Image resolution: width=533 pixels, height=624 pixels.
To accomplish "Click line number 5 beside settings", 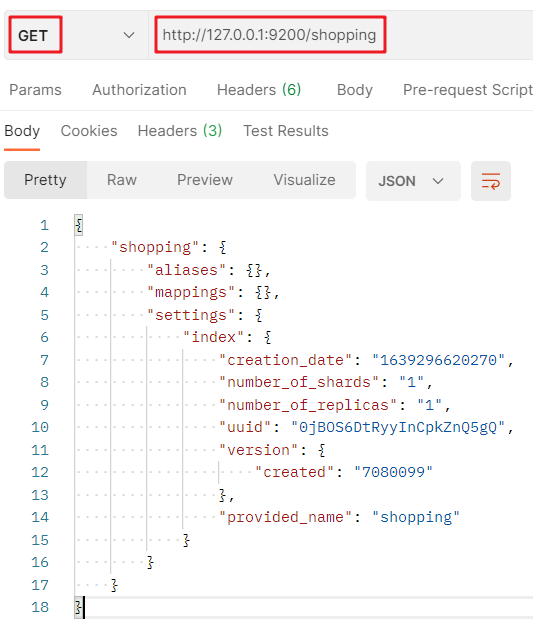I will point(44,315).
